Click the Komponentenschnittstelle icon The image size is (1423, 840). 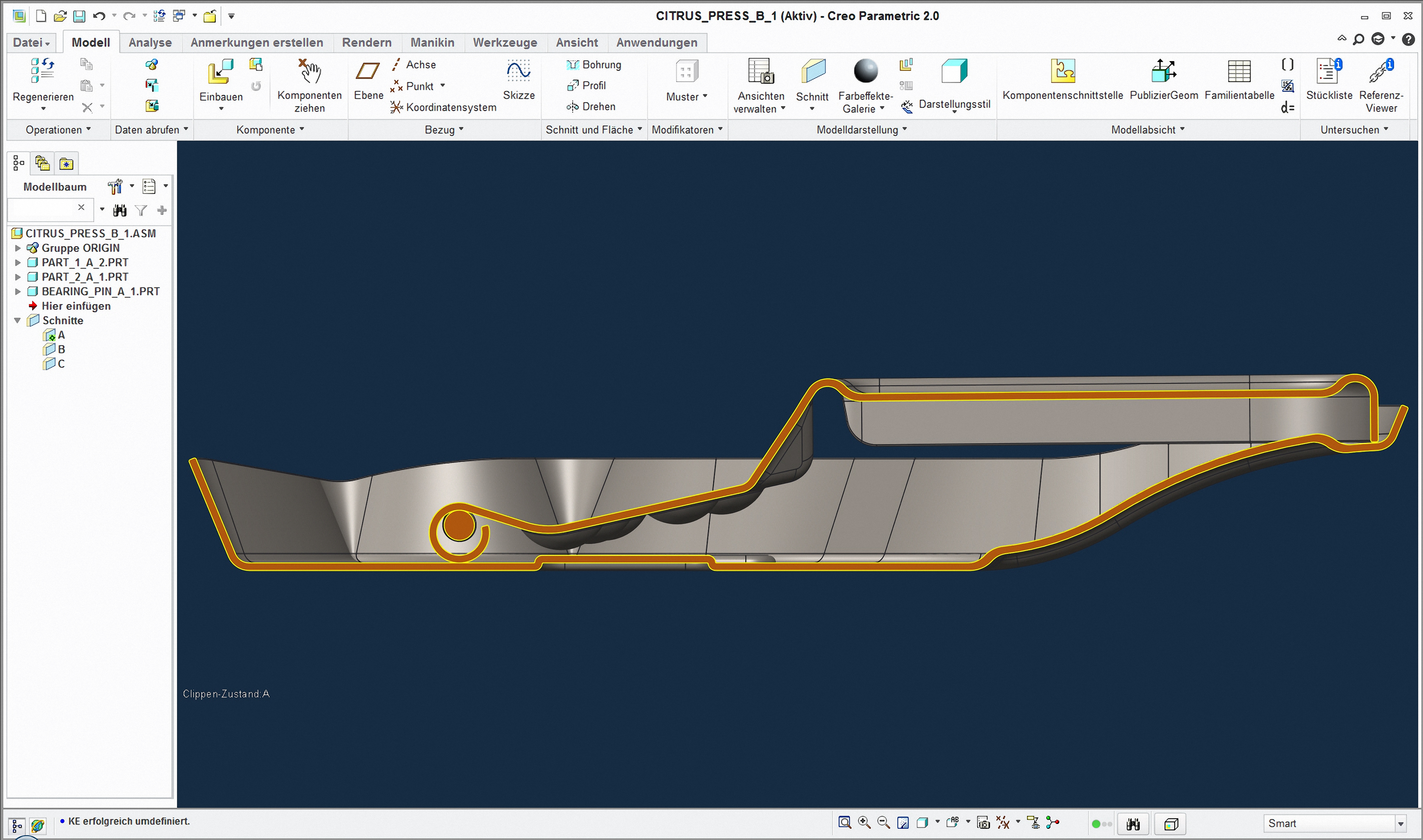coord(1062,71)
